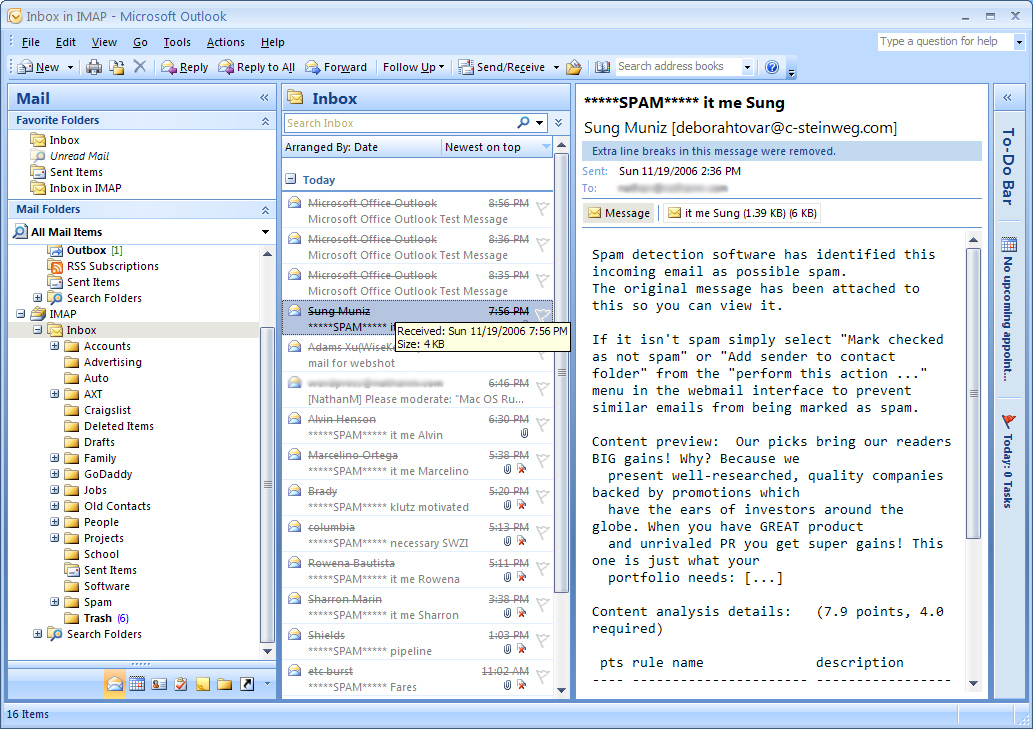This screenshot has height=729, width=1033.
Task: Click magnifier icon in Search Inbox
Action: 523,122
